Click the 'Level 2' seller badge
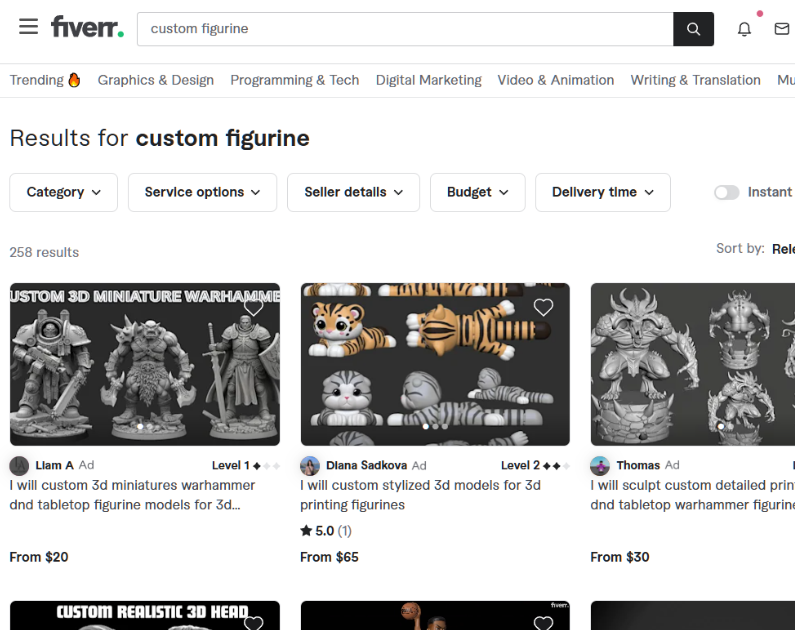The height and width of the screenshot is (630, 795). (535, 465)
